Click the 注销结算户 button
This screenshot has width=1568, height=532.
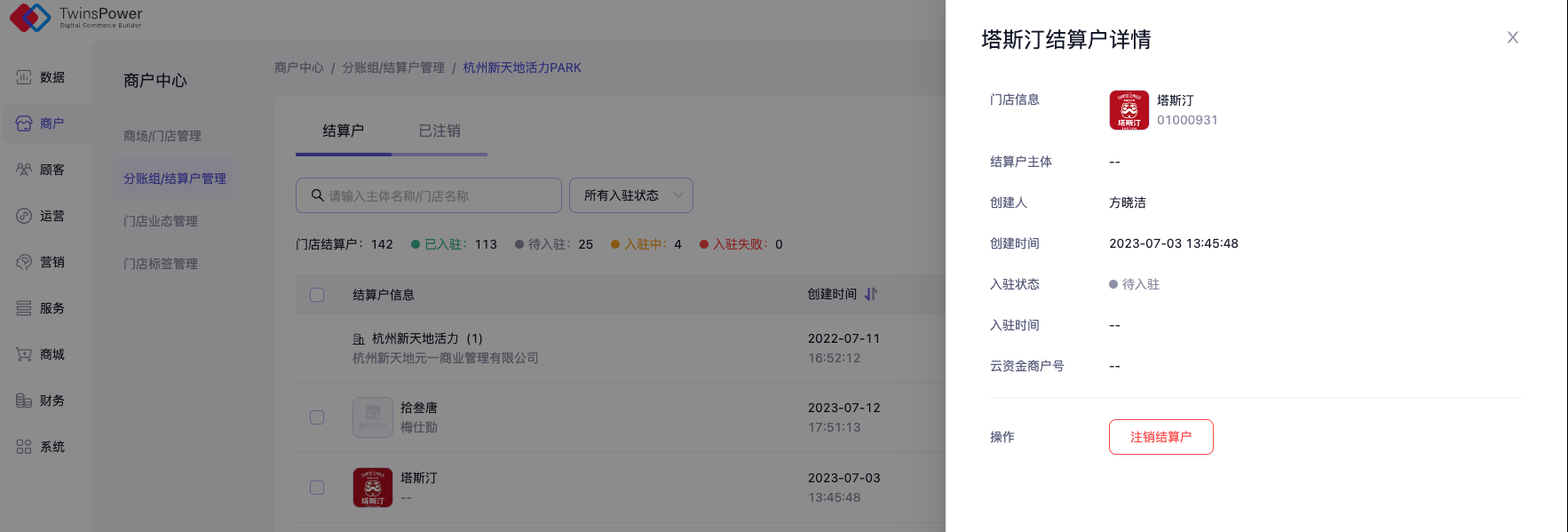click(x=1160, y=437)
